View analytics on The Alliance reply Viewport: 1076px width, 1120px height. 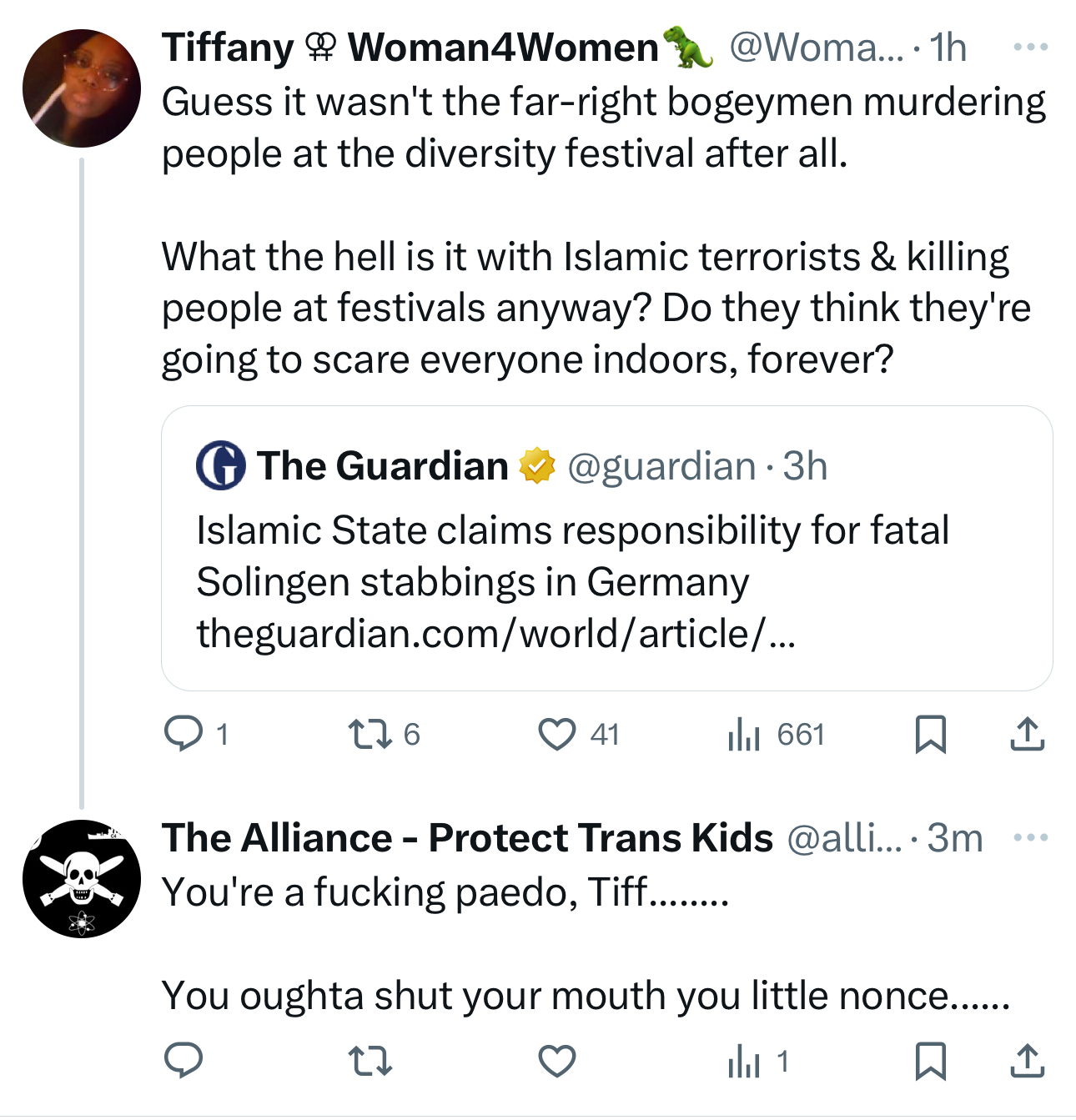(x=744, y=1062)
